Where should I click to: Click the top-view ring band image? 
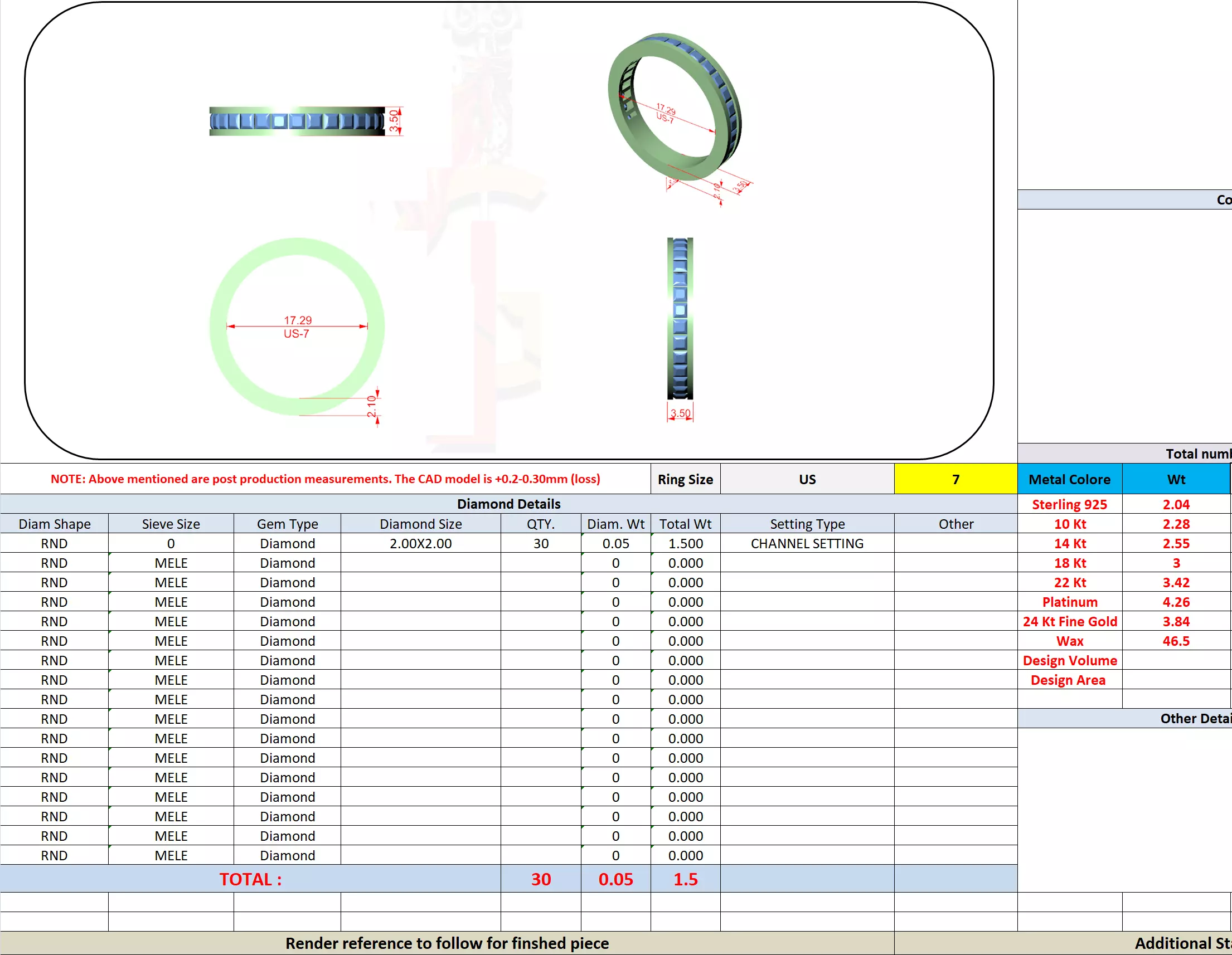click(297, 121)
